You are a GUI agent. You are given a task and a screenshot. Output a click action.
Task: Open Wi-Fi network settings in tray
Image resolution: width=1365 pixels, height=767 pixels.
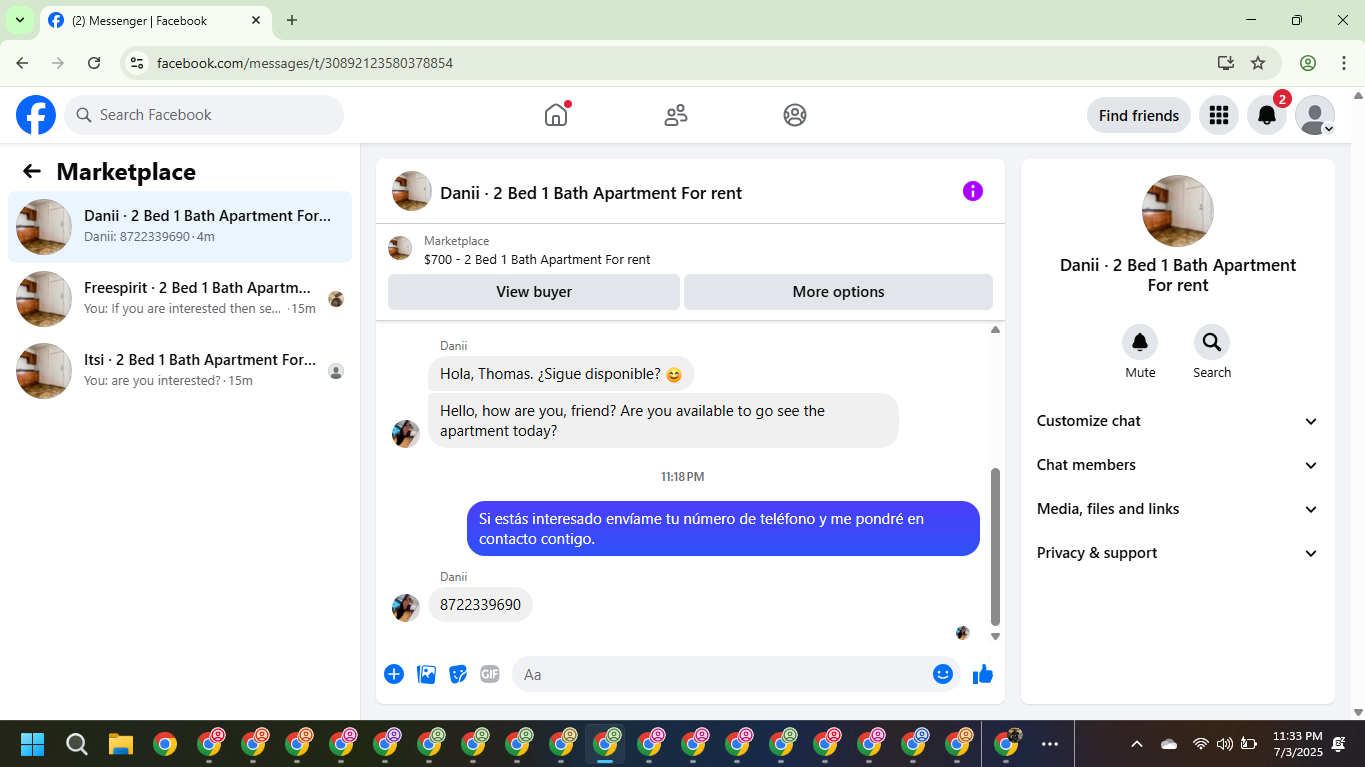[x=1200, y=744]
